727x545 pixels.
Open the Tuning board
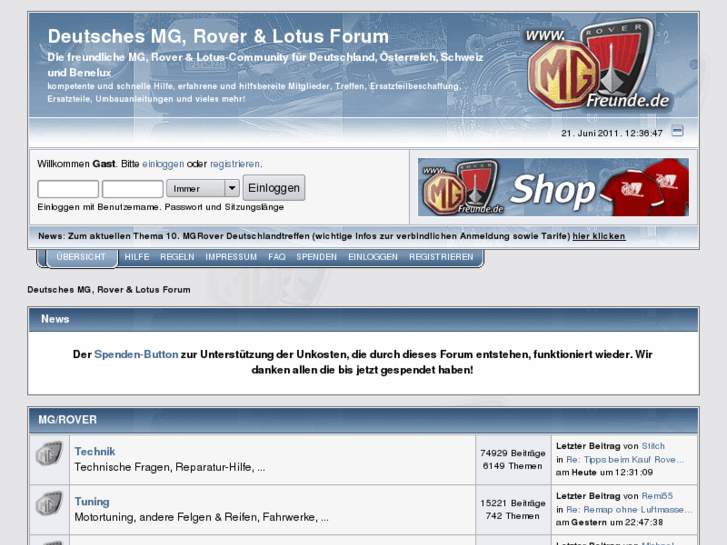92,501
